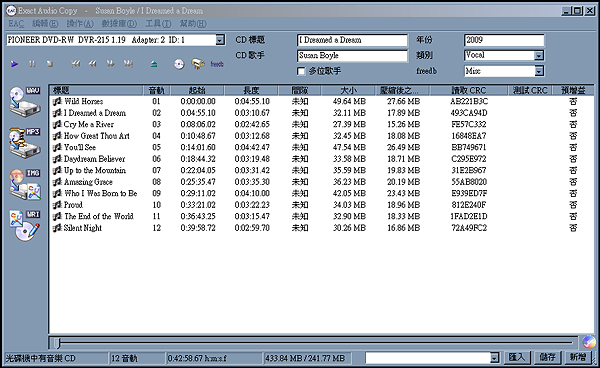Open the 數據庫(D) menu
Screen dimensions: 600x368
[x=119, y=24]
